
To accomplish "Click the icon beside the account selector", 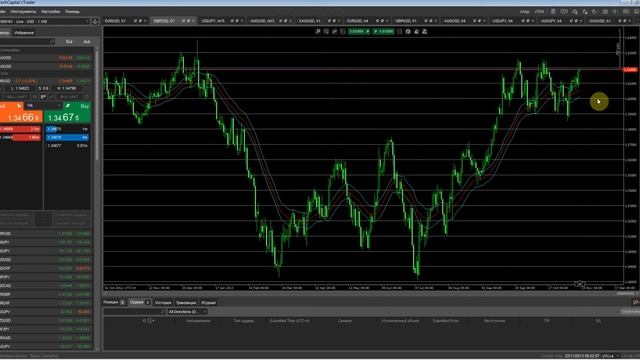I will [95, 21].
